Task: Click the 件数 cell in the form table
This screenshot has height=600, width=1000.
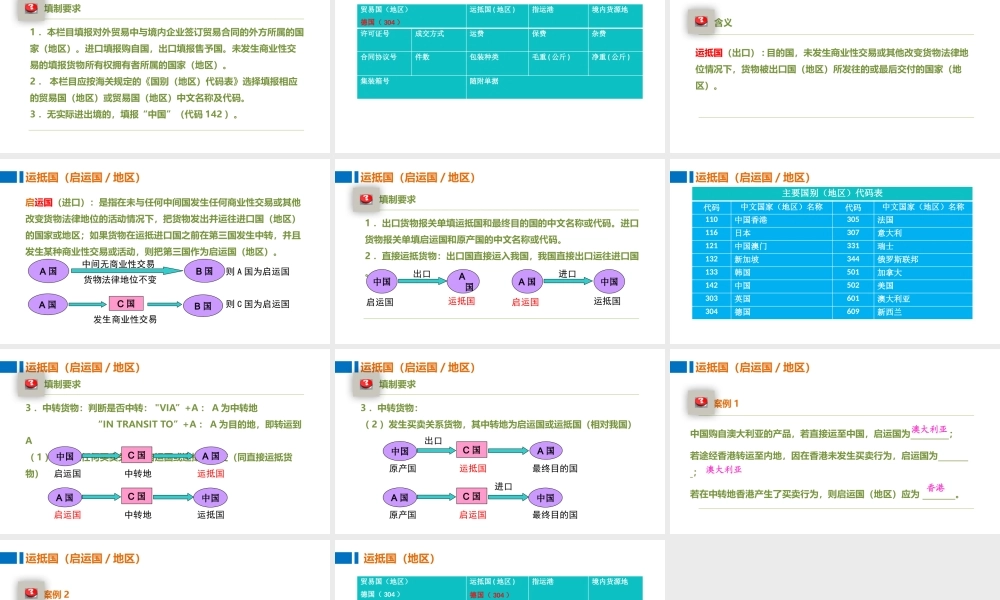Action: click(x=439, y=63)
